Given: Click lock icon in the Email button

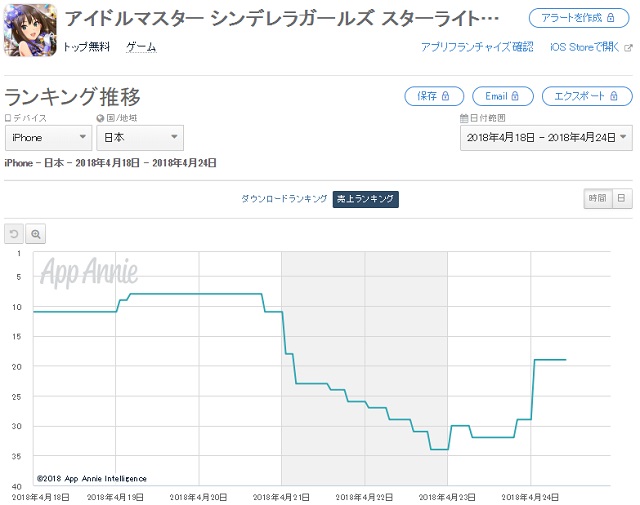Looking at the screenshot, I should [515, 96].
